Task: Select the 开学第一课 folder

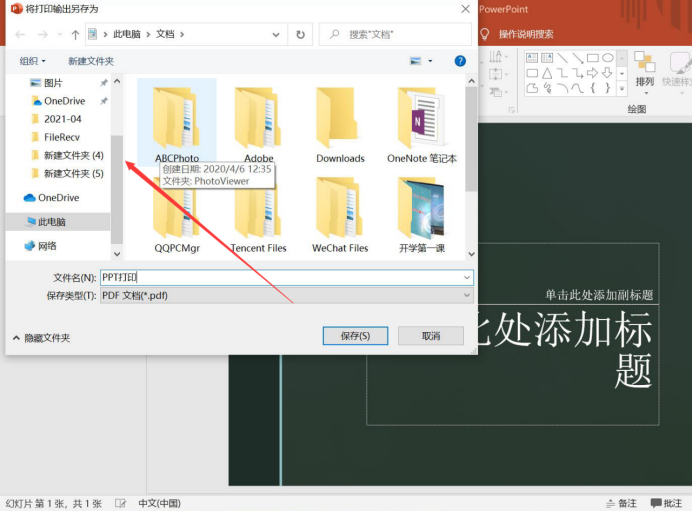Action: 422,216
